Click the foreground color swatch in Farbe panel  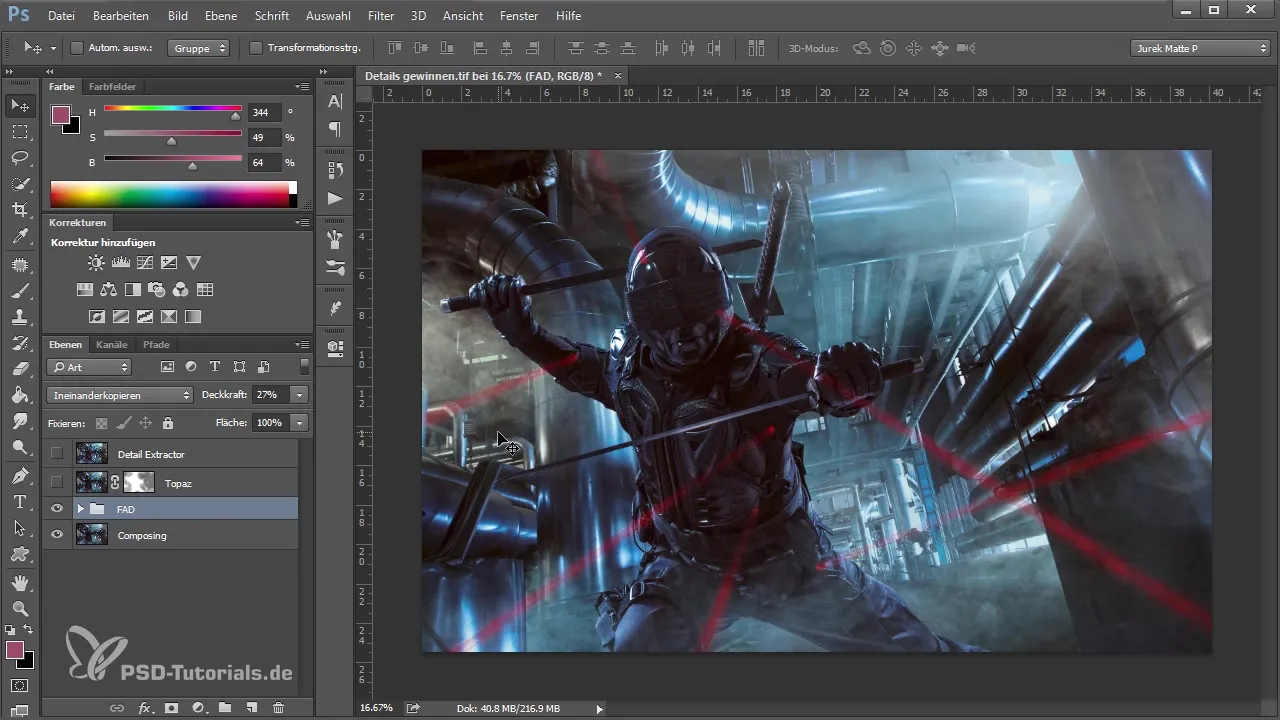click(61, 114)
